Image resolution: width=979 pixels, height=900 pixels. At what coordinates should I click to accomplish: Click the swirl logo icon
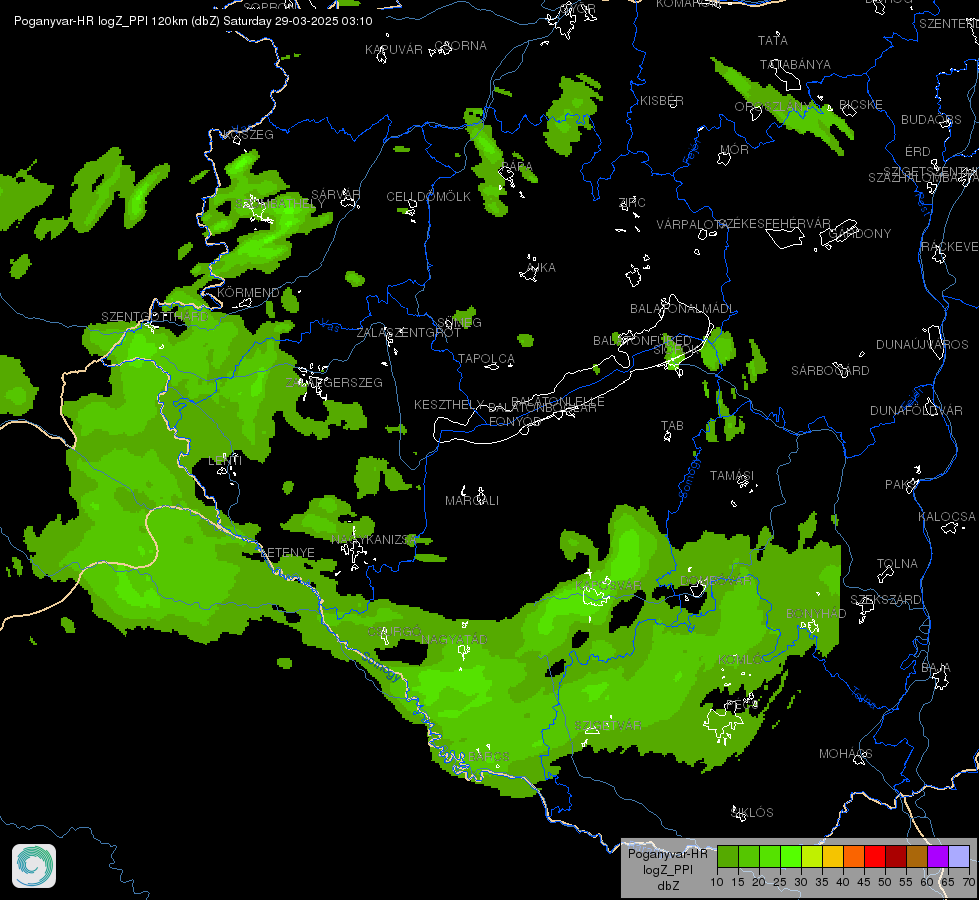pyautogui.click(x=34, y=866)
